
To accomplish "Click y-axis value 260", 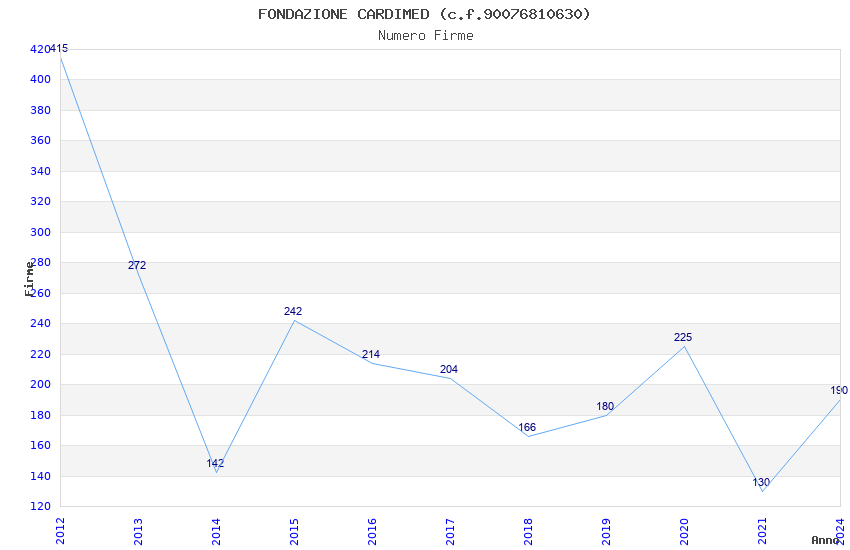I will click(40, 293).
